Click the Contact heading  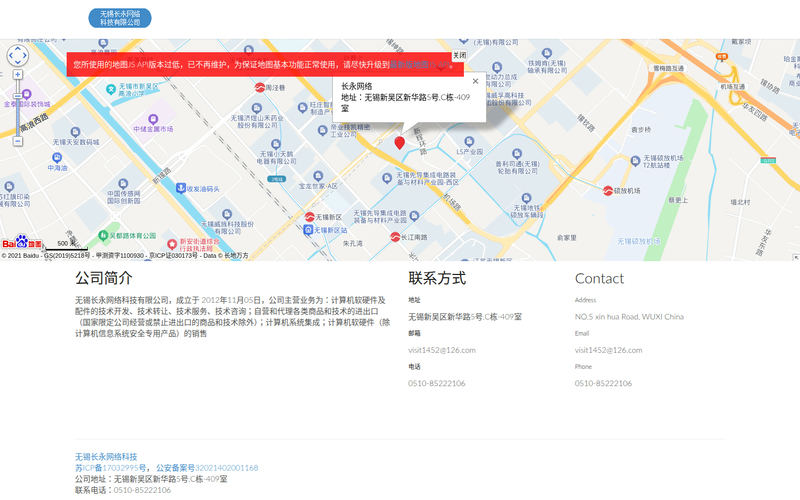pos(599,279)
